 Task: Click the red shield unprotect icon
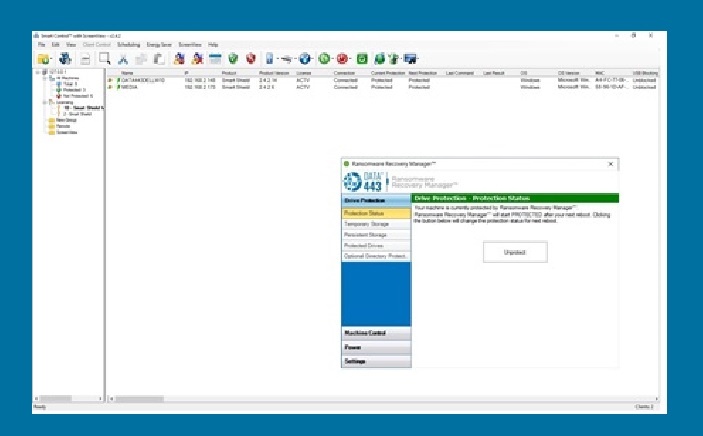point(251,59)
